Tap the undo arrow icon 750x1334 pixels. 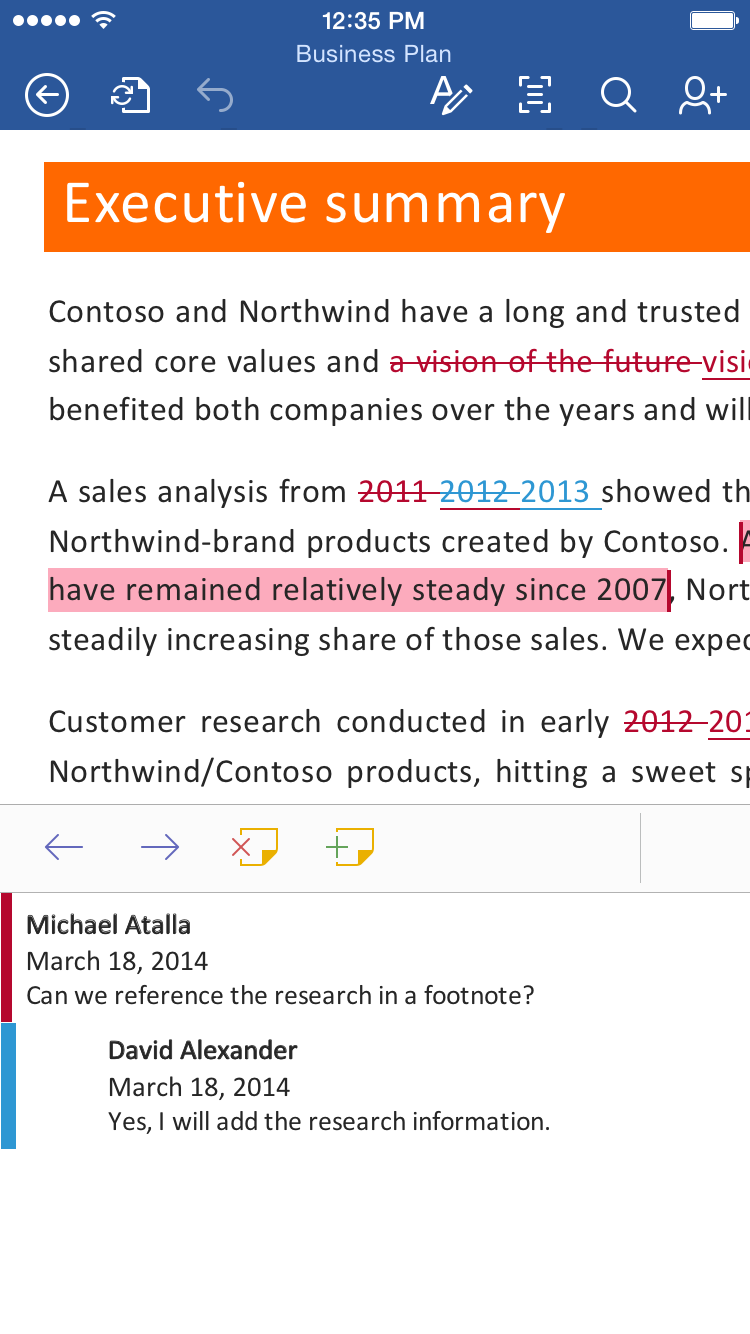(x=215, y=95)
